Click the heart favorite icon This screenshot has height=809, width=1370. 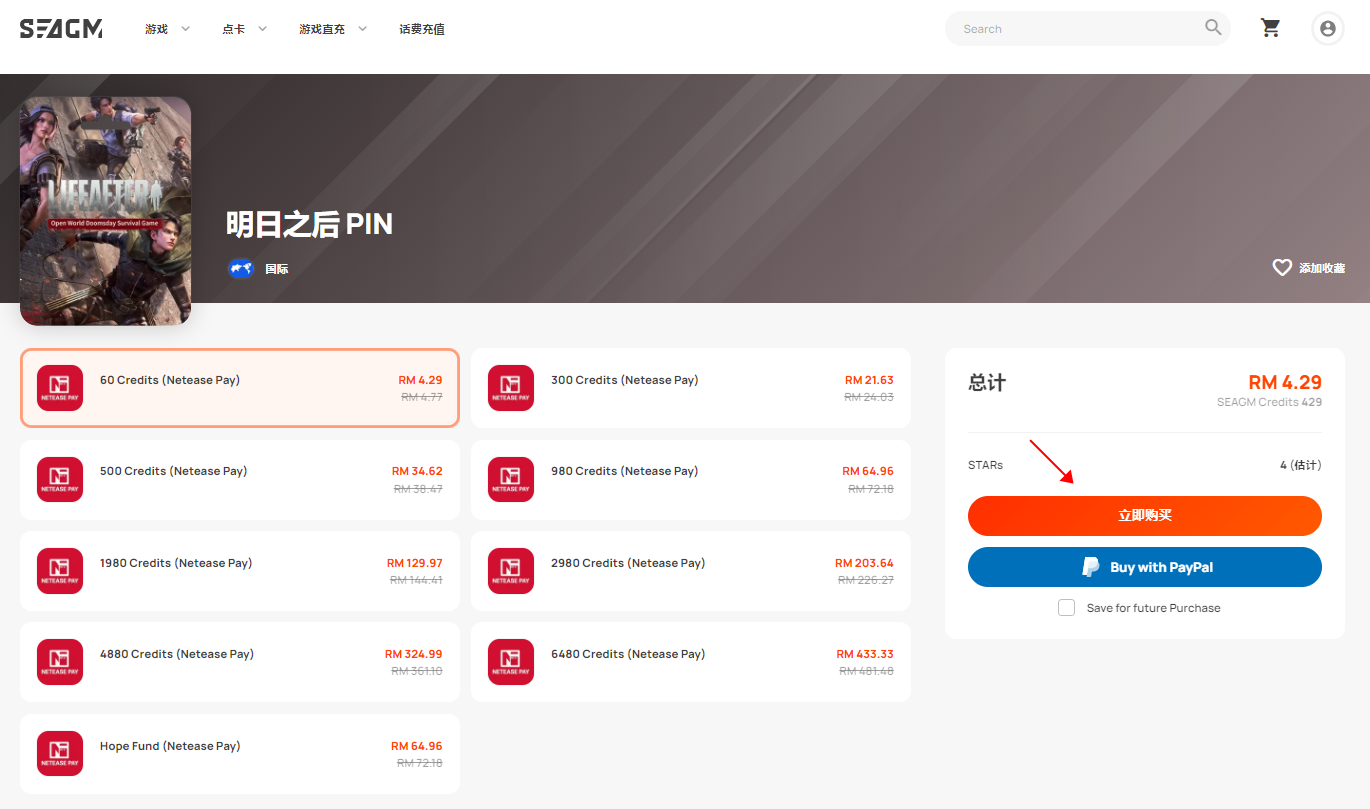(1282, 267)
